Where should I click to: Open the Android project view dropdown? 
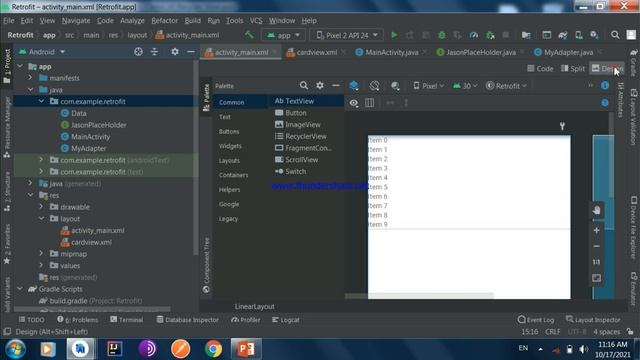42,52
